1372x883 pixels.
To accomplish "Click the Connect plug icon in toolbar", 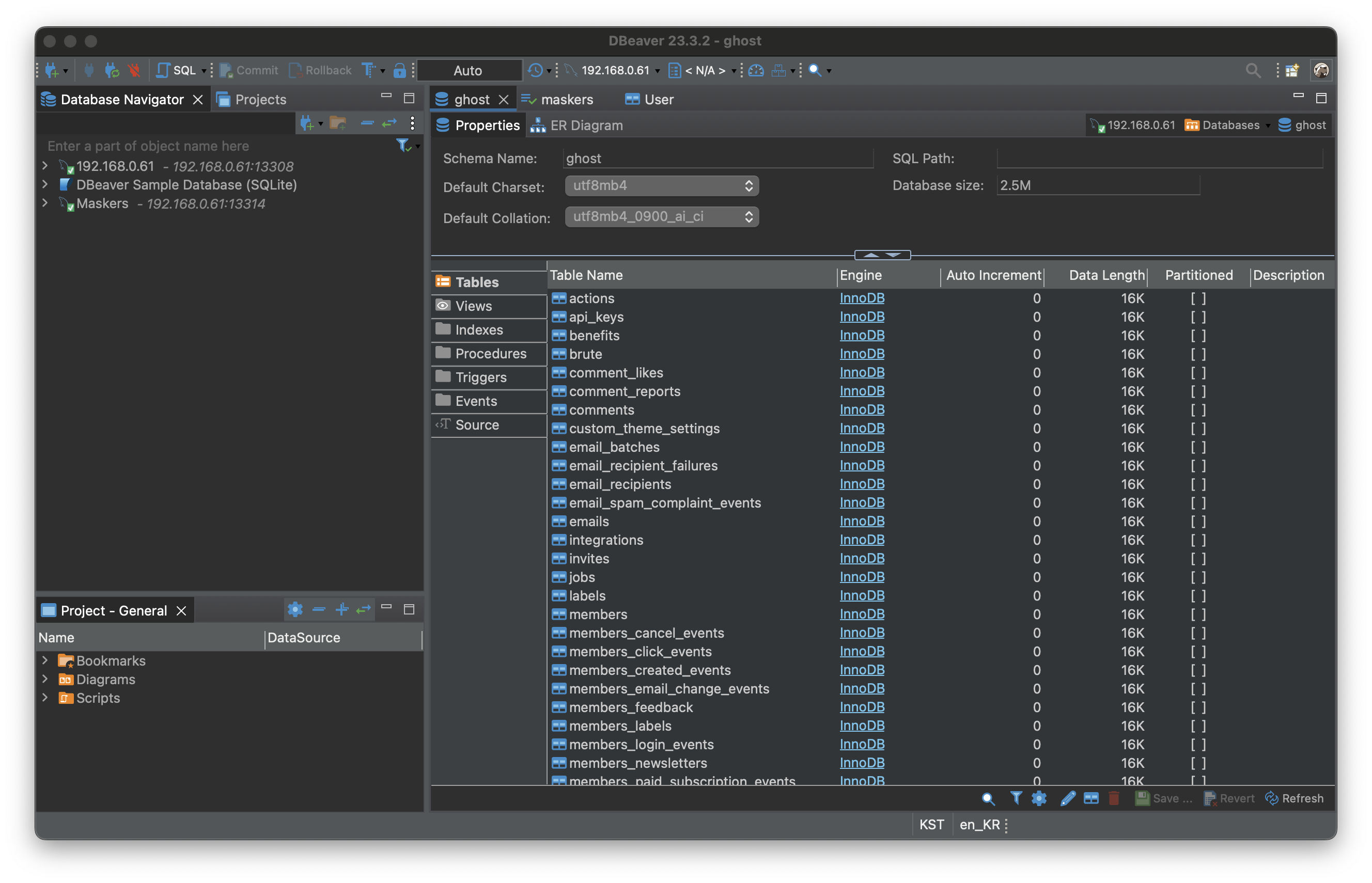I will click(x=89, y=71).
